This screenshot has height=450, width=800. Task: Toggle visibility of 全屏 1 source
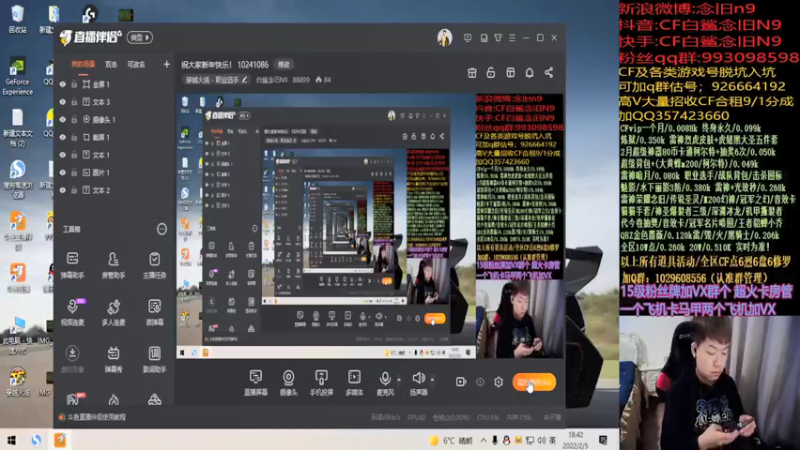(x=63, y=84)
